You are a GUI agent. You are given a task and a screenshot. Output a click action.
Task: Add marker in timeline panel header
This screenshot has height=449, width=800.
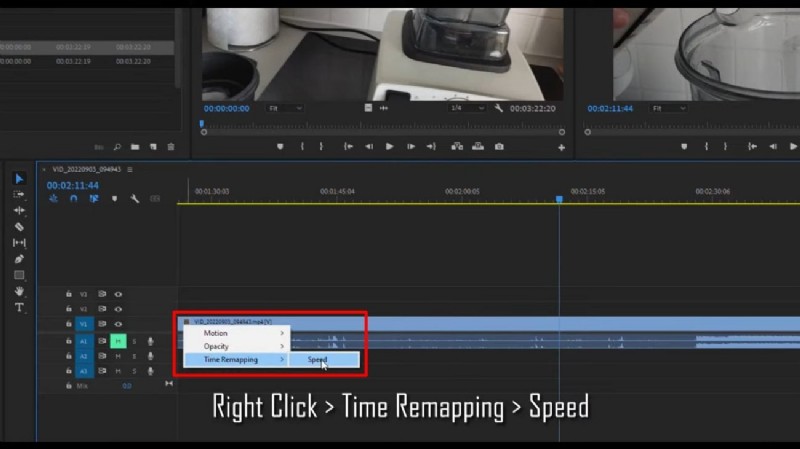(114, 198)
